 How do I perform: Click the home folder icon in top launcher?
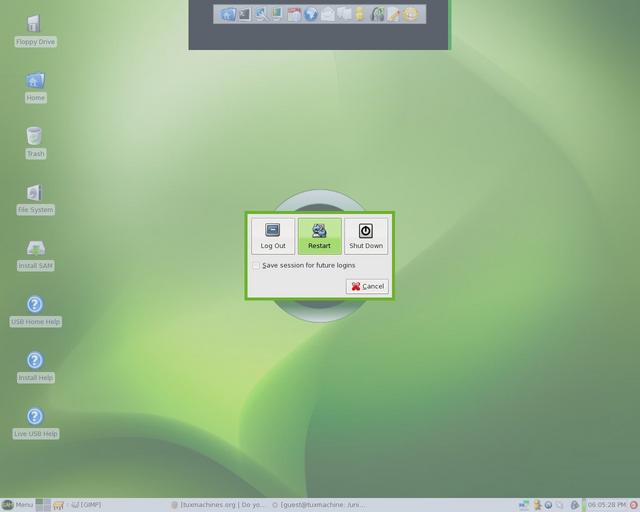pos(228,14)
